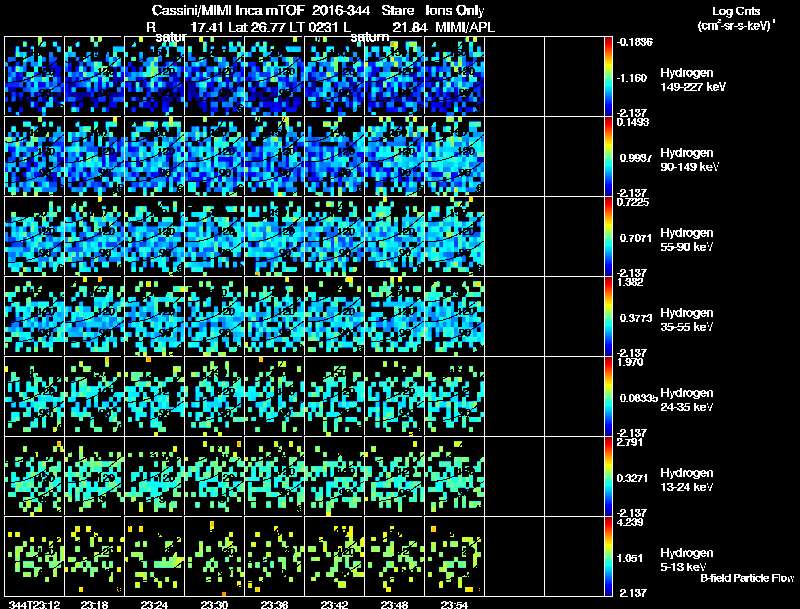800x609 pixels.
Task: Click the 0.3773 color scale value
Action: (x=636, y=318)
